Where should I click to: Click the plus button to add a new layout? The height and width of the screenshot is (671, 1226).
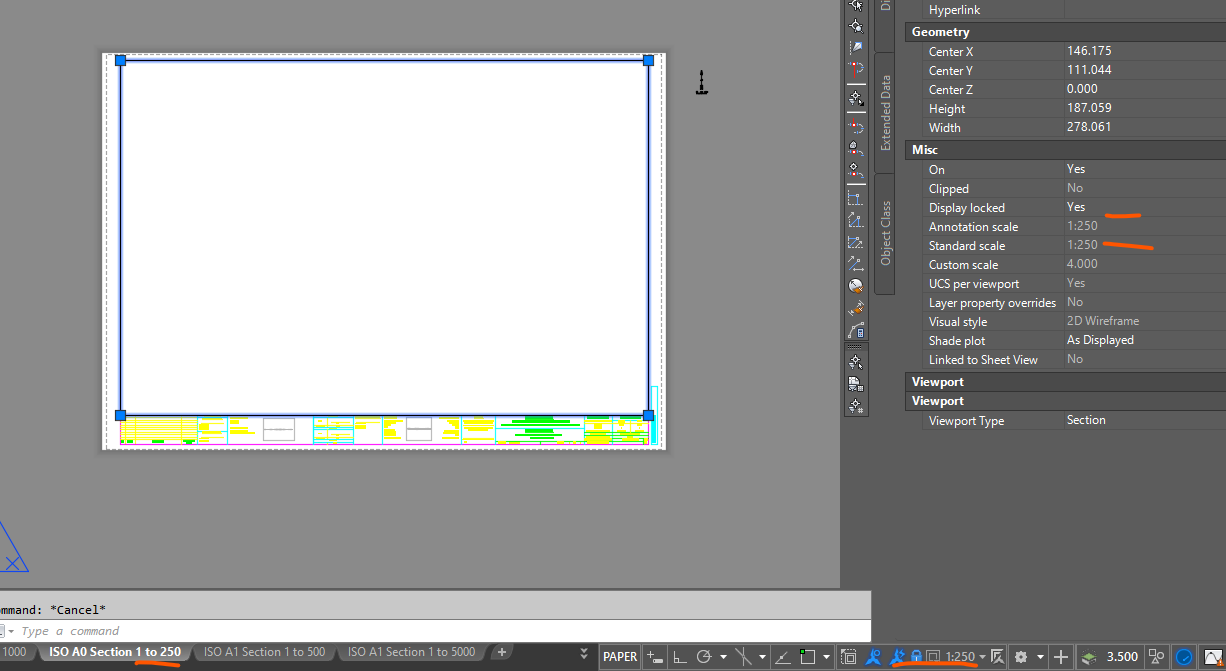point(500,651)
